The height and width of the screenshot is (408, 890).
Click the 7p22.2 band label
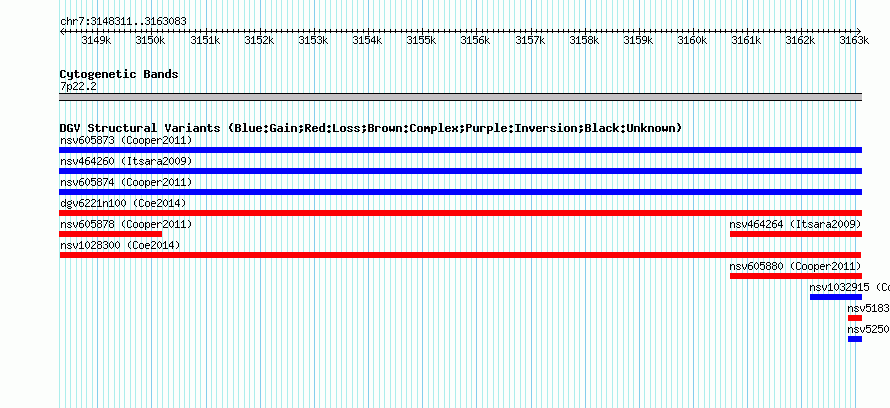78,86
